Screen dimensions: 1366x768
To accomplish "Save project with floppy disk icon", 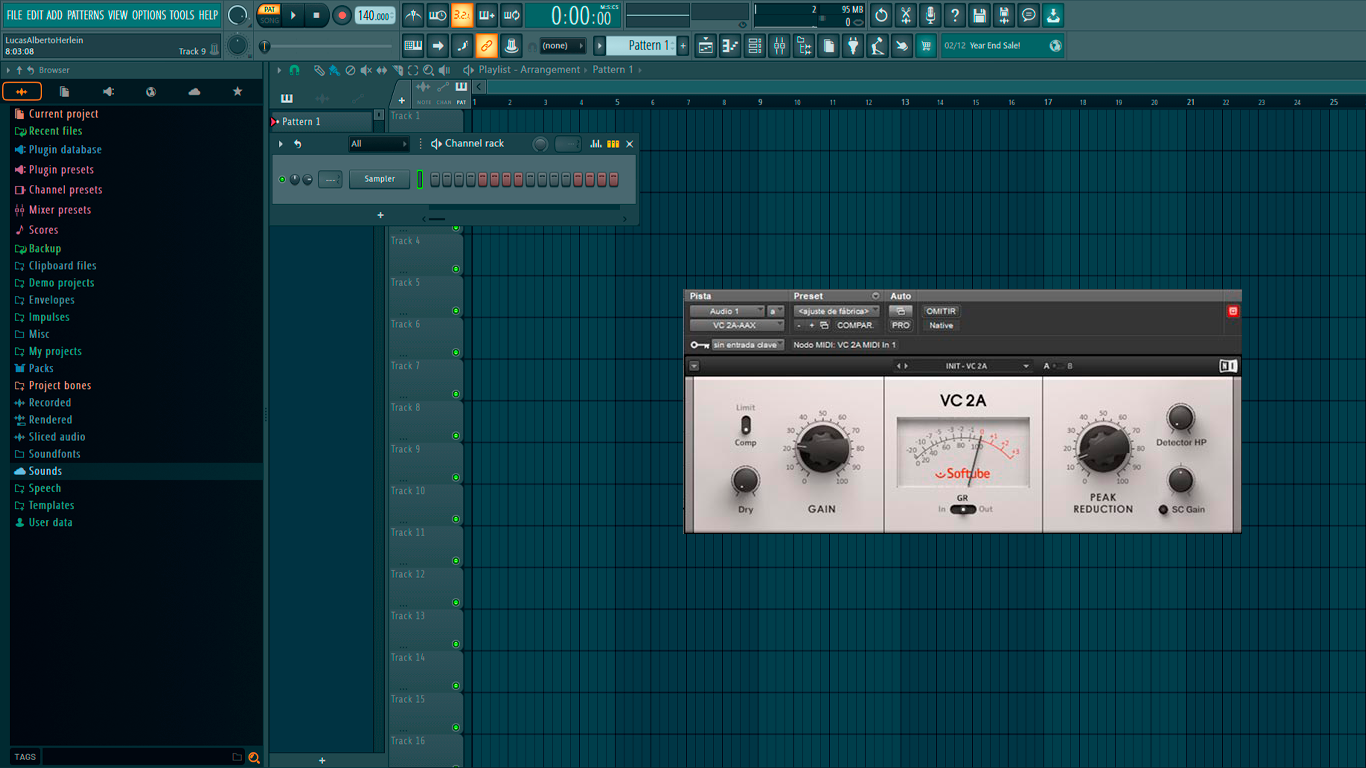I will click(x=979, y=15).
